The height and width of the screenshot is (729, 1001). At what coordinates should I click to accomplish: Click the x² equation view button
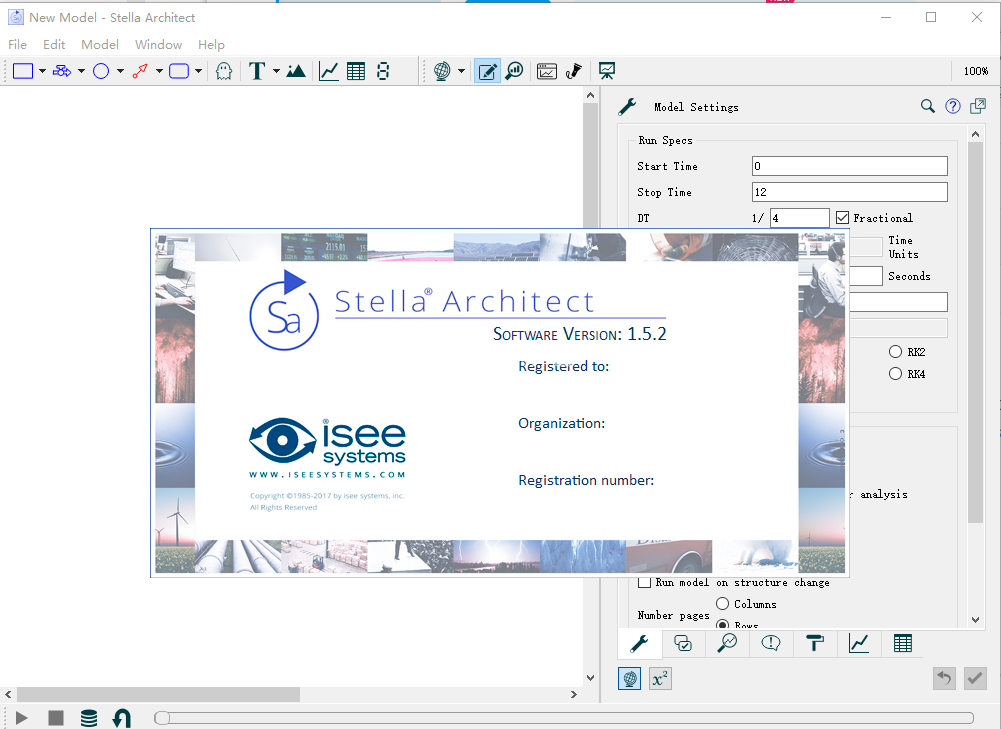pos(660,679)
